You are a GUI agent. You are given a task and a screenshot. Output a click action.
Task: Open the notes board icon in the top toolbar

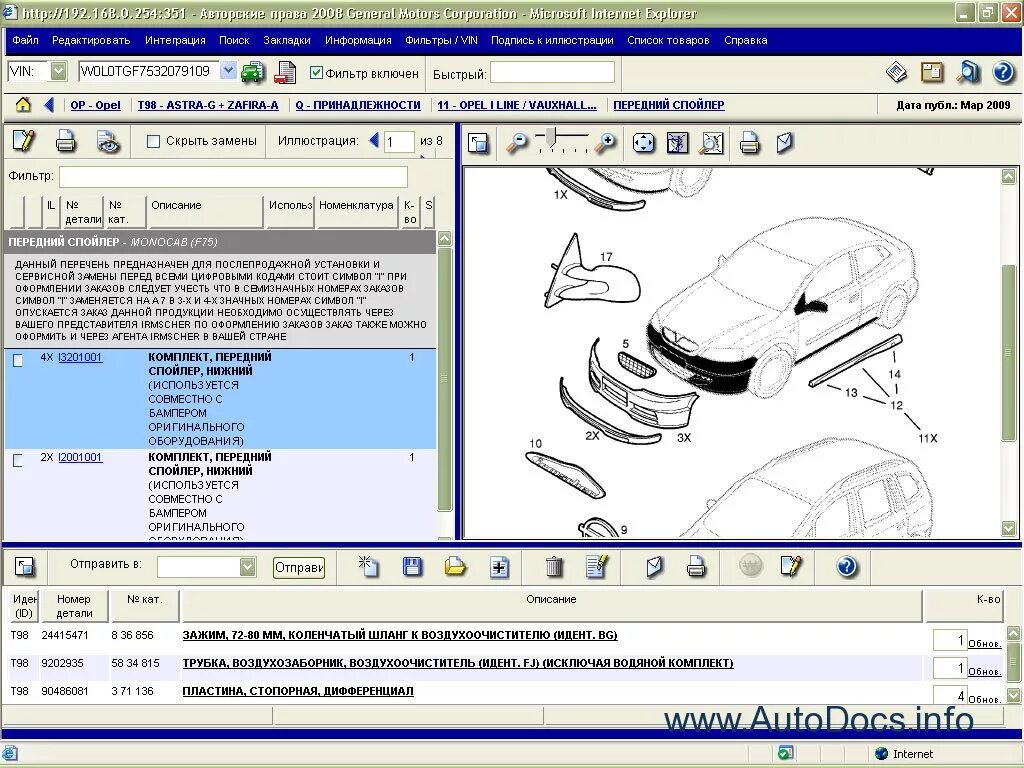[x=932, y=72]
